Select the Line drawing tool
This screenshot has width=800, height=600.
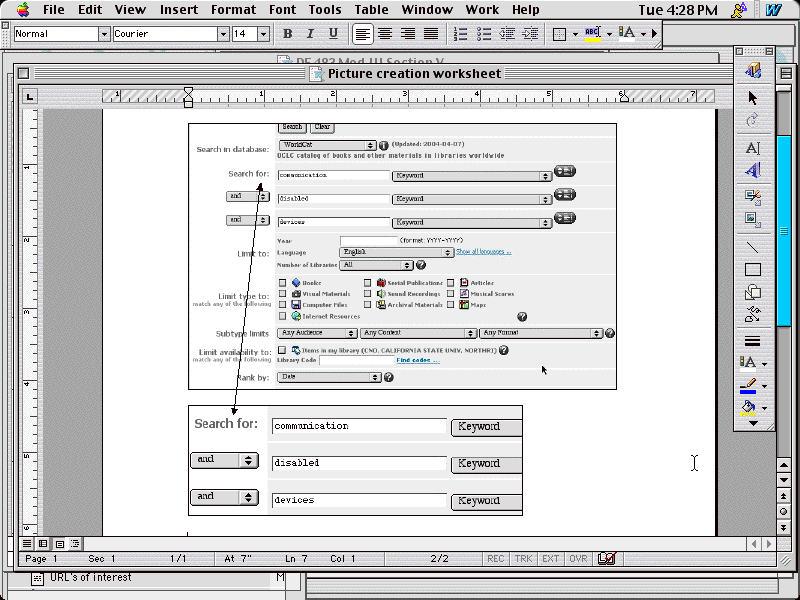[753, 247]
